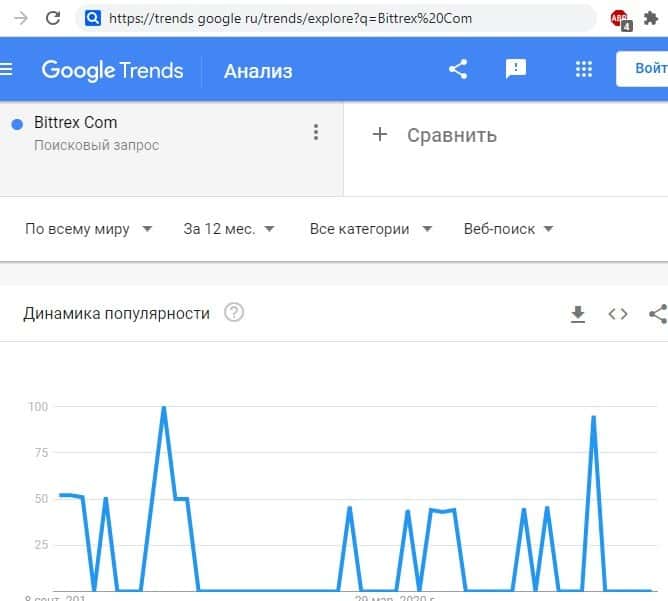Click the browser extensions puzzle icon

[x=651, y=18]
